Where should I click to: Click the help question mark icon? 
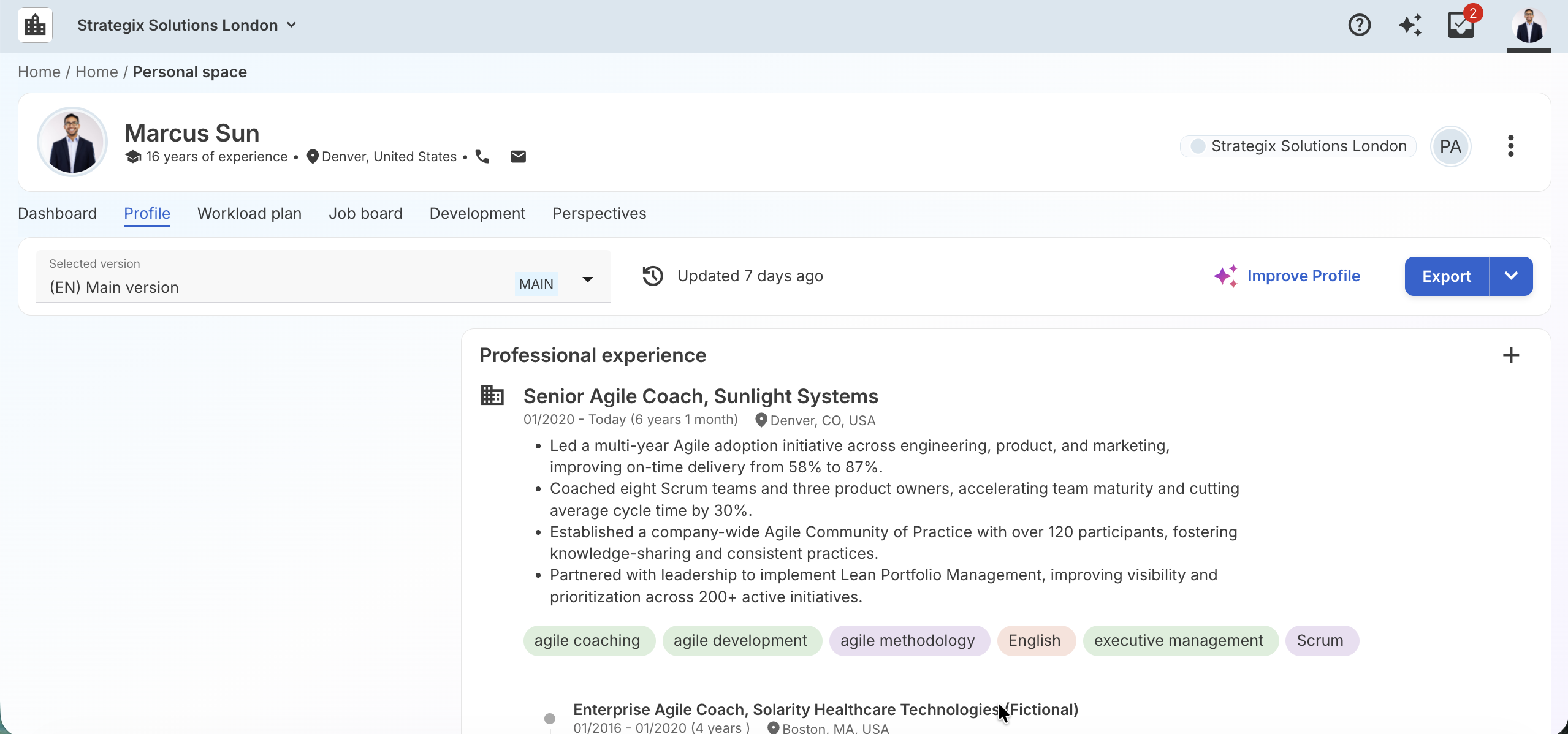(1359, 25)
